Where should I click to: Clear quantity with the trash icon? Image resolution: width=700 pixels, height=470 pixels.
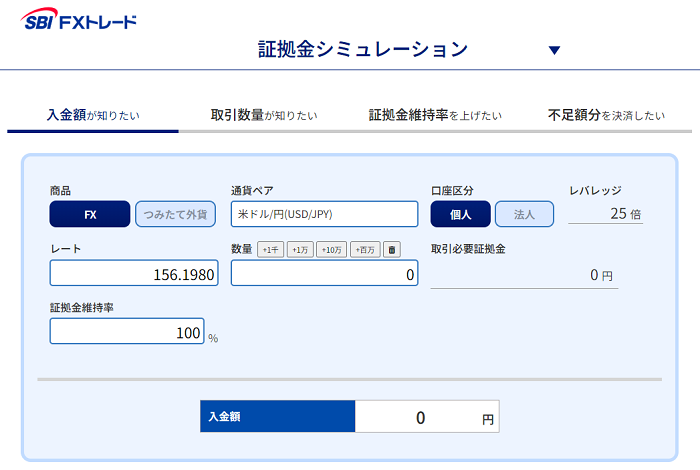[x=392, y=250]
